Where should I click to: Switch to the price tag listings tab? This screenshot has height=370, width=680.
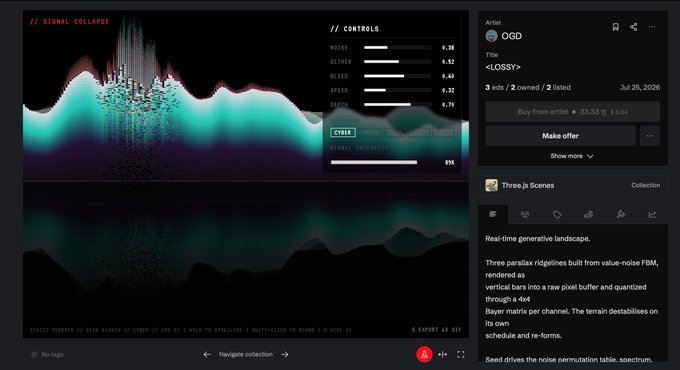(557, 214)
